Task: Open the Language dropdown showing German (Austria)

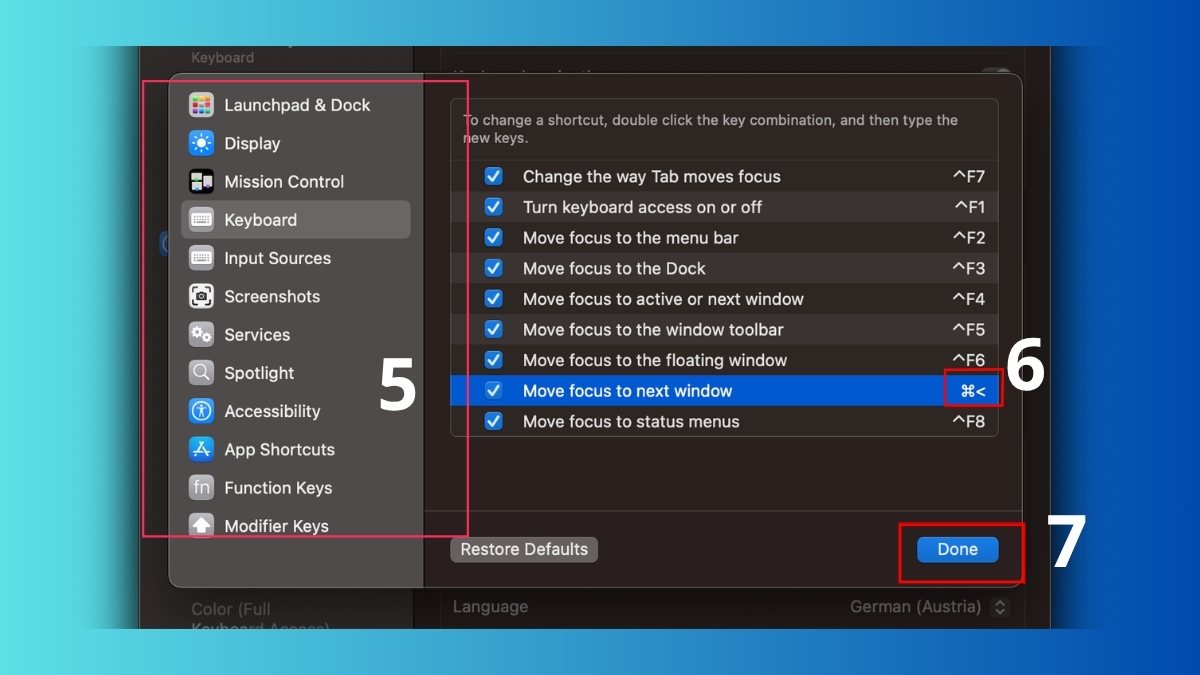Action: tap(929, 606)
